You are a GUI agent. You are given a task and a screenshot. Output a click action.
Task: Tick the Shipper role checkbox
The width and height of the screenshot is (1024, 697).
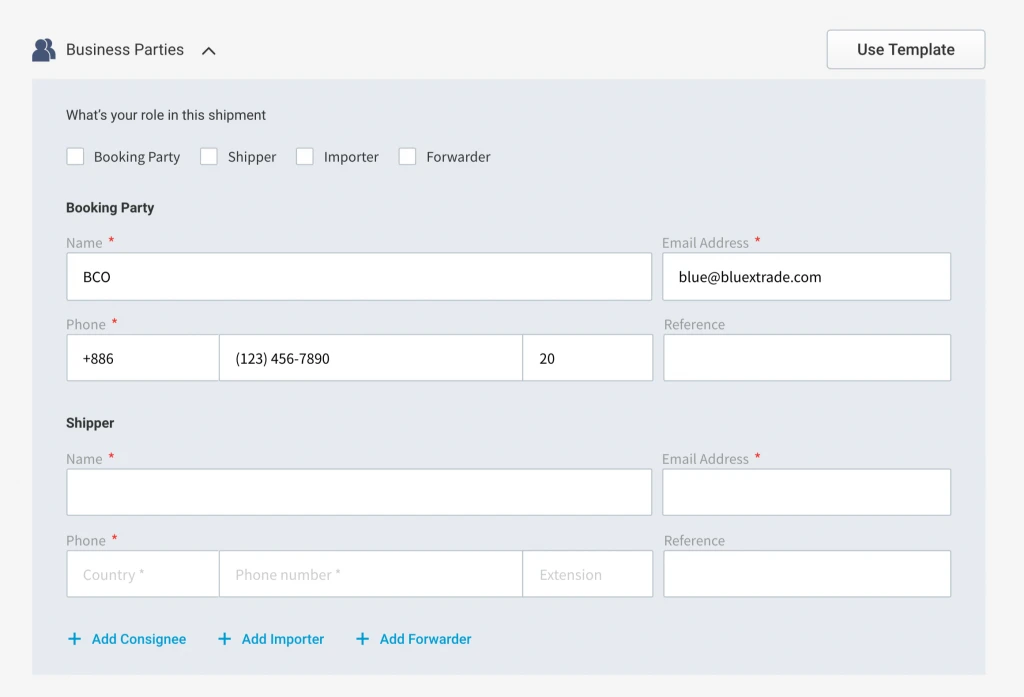(209, 156)
